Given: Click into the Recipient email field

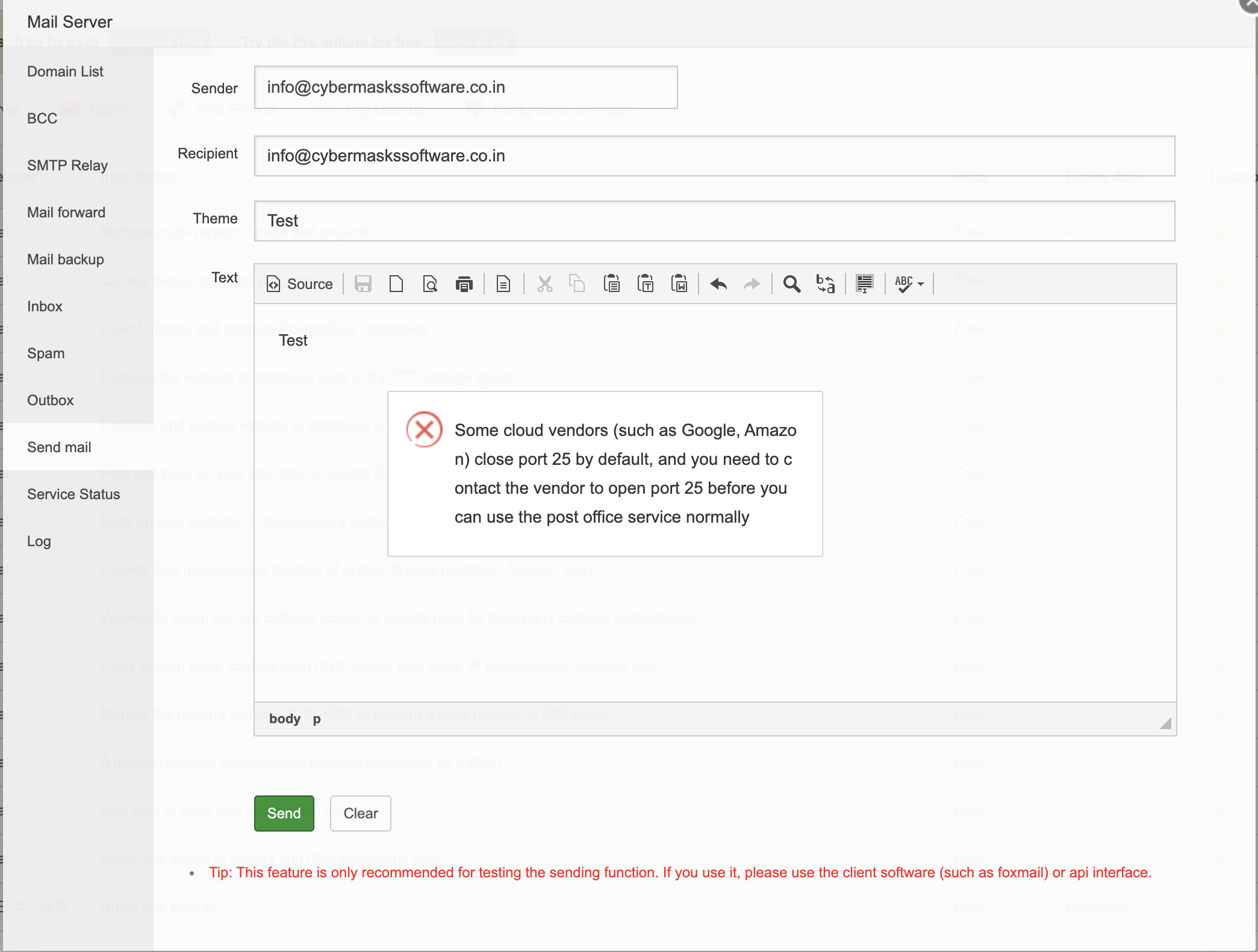Looking at the screenshot, I should (x=714, y=156).
